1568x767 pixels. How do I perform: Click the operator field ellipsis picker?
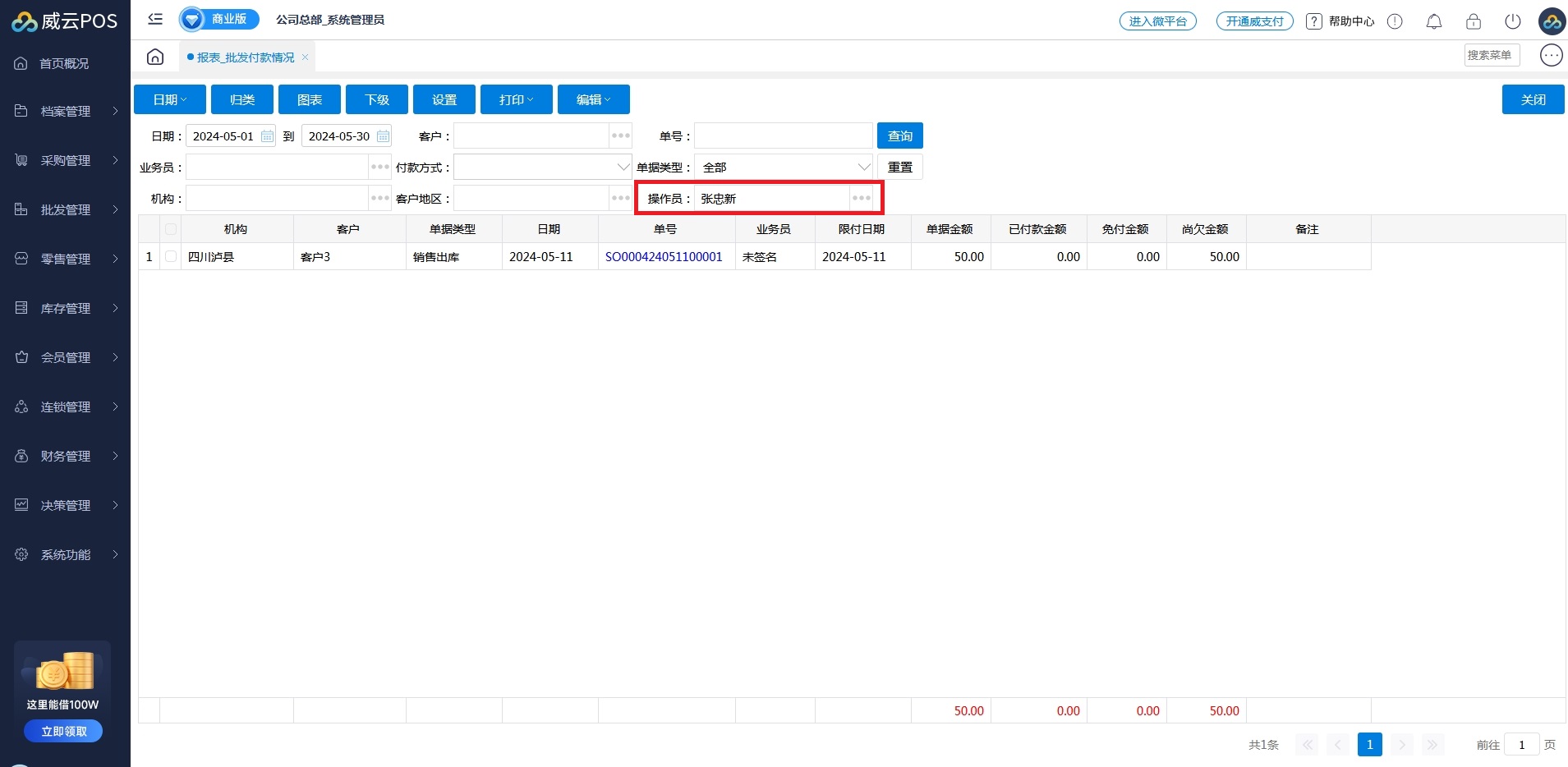pos(861,199)
